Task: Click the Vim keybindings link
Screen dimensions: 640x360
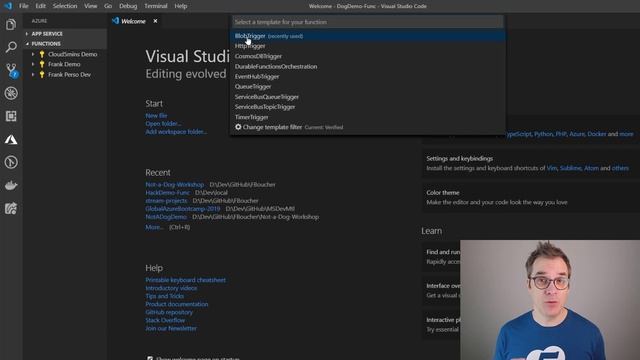Action: (551, 168)
